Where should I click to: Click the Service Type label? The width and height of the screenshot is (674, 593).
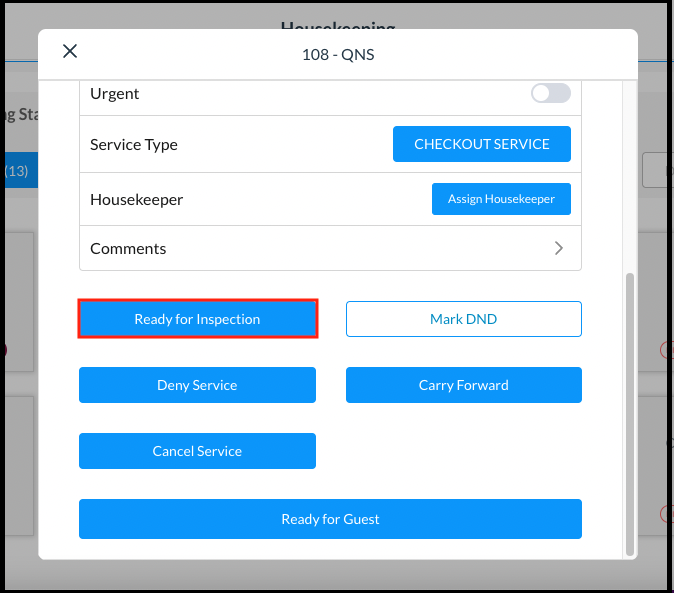(x=134, y=144)
